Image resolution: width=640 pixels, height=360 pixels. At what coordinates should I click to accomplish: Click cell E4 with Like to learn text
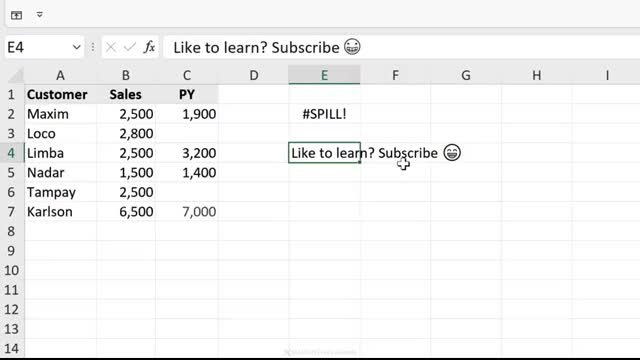click(324, 153)
